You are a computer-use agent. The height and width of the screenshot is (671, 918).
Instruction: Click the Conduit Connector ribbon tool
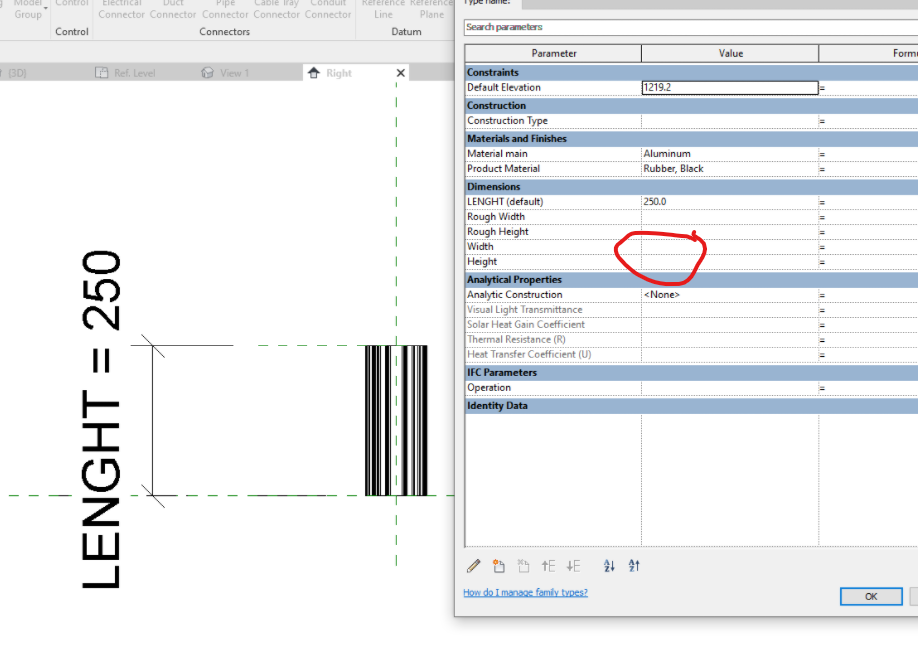pyautogui.click(x=328, y=9)
